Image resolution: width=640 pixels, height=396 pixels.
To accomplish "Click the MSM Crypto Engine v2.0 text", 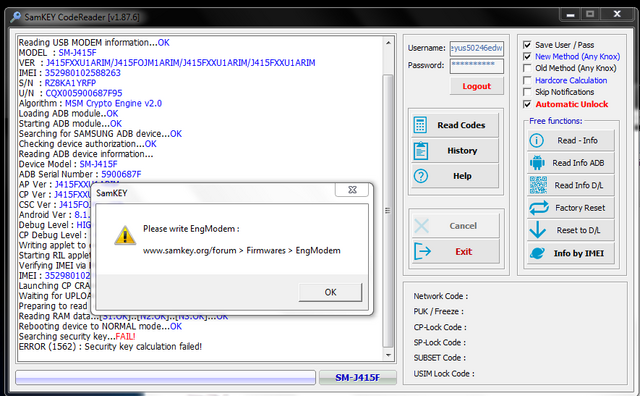I will point(113,103).
